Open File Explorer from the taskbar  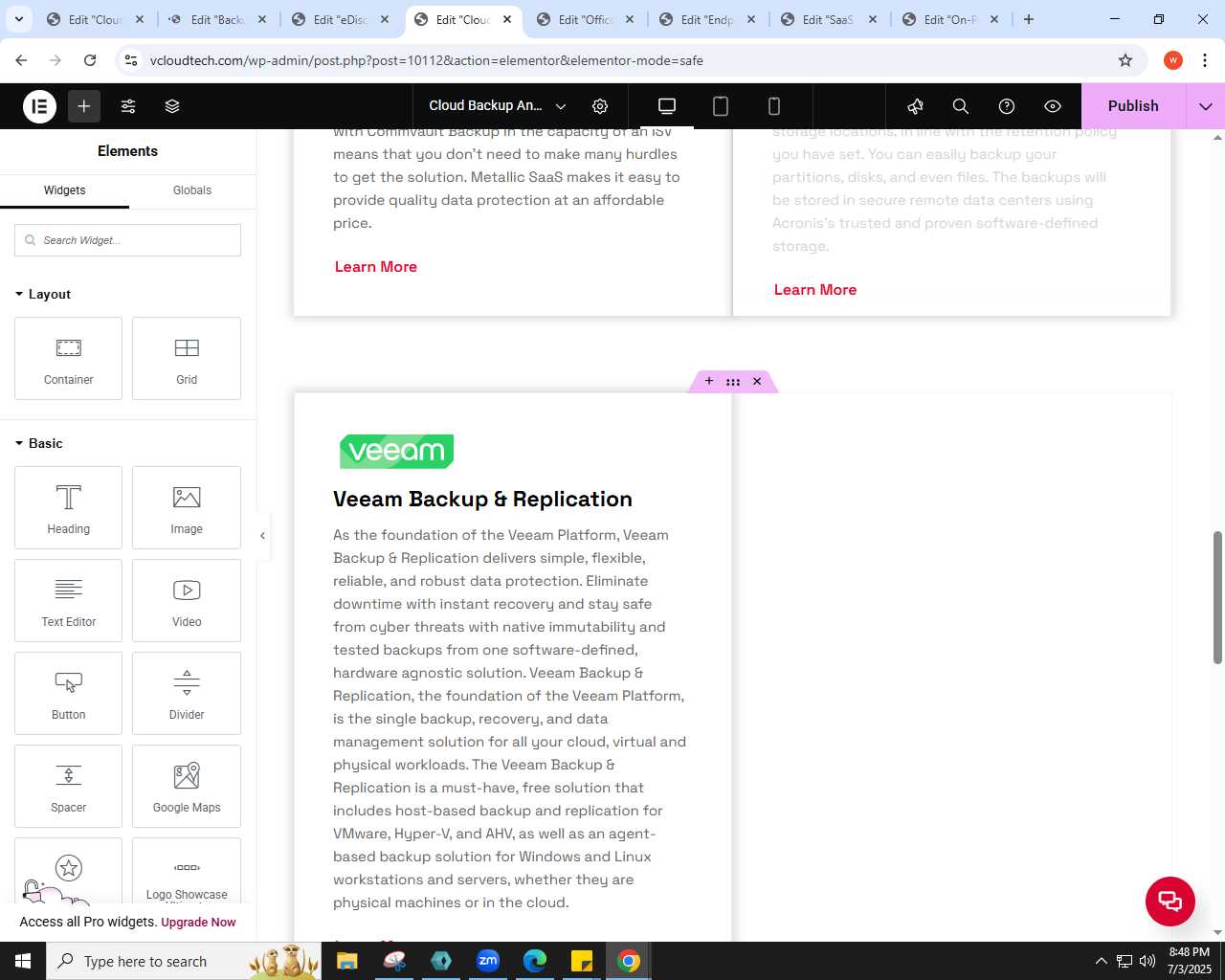click(347, 961)
